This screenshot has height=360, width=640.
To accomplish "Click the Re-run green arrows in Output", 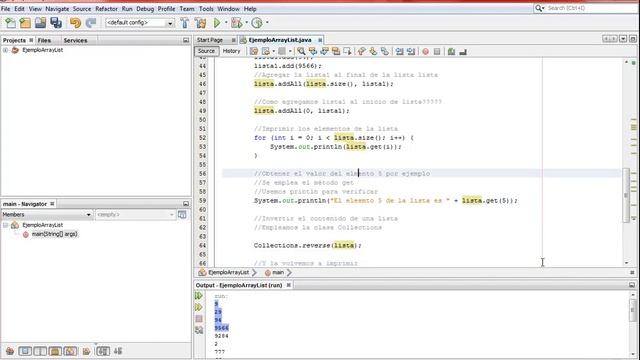I will click(199, 296).
